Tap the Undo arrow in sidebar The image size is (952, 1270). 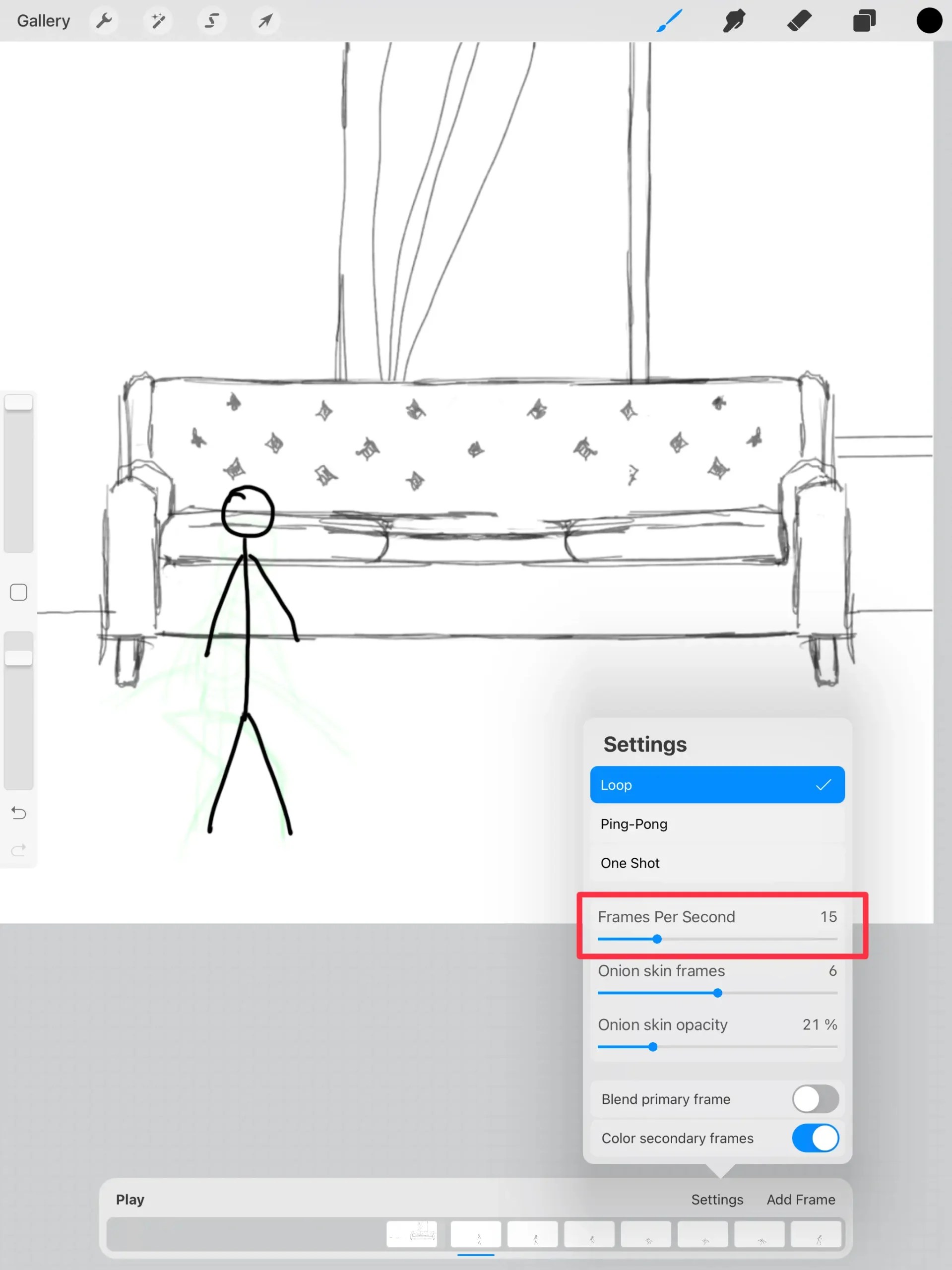(18, 813)
